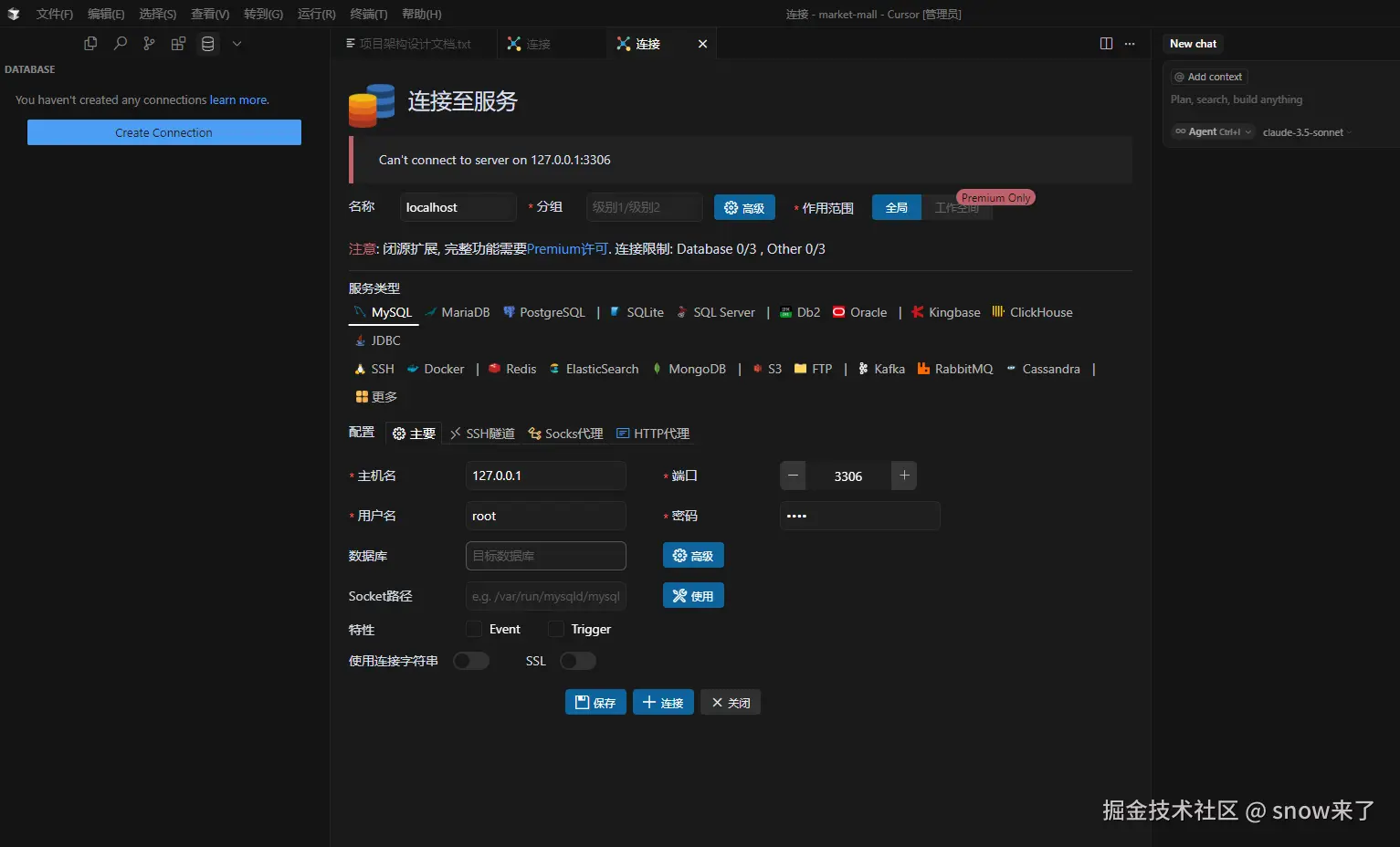Choose SQL Server service type
This screenshot has height=847, width=1400.
point(716,312)
